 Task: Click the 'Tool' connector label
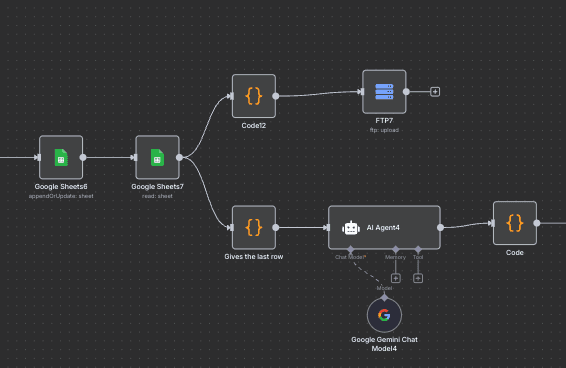point(418,257)
